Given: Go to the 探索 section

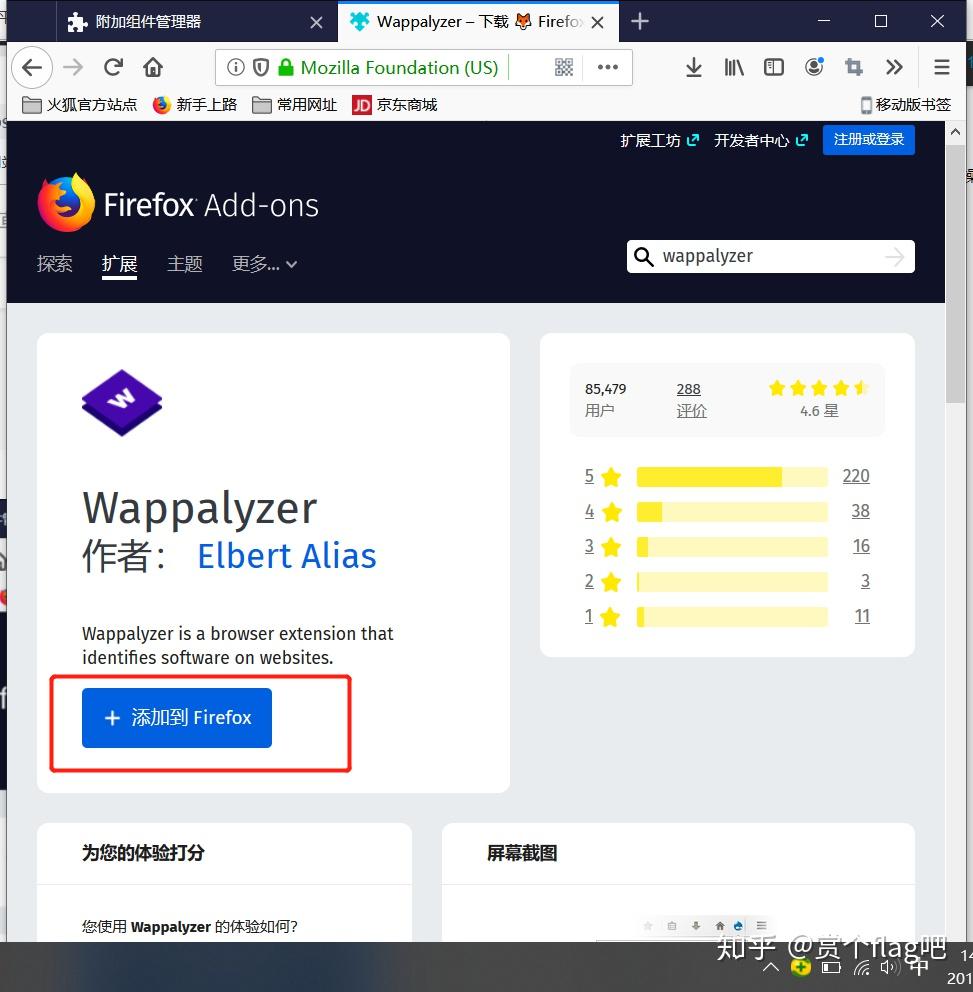Looking at the screenshot, I should coord(55,264).
